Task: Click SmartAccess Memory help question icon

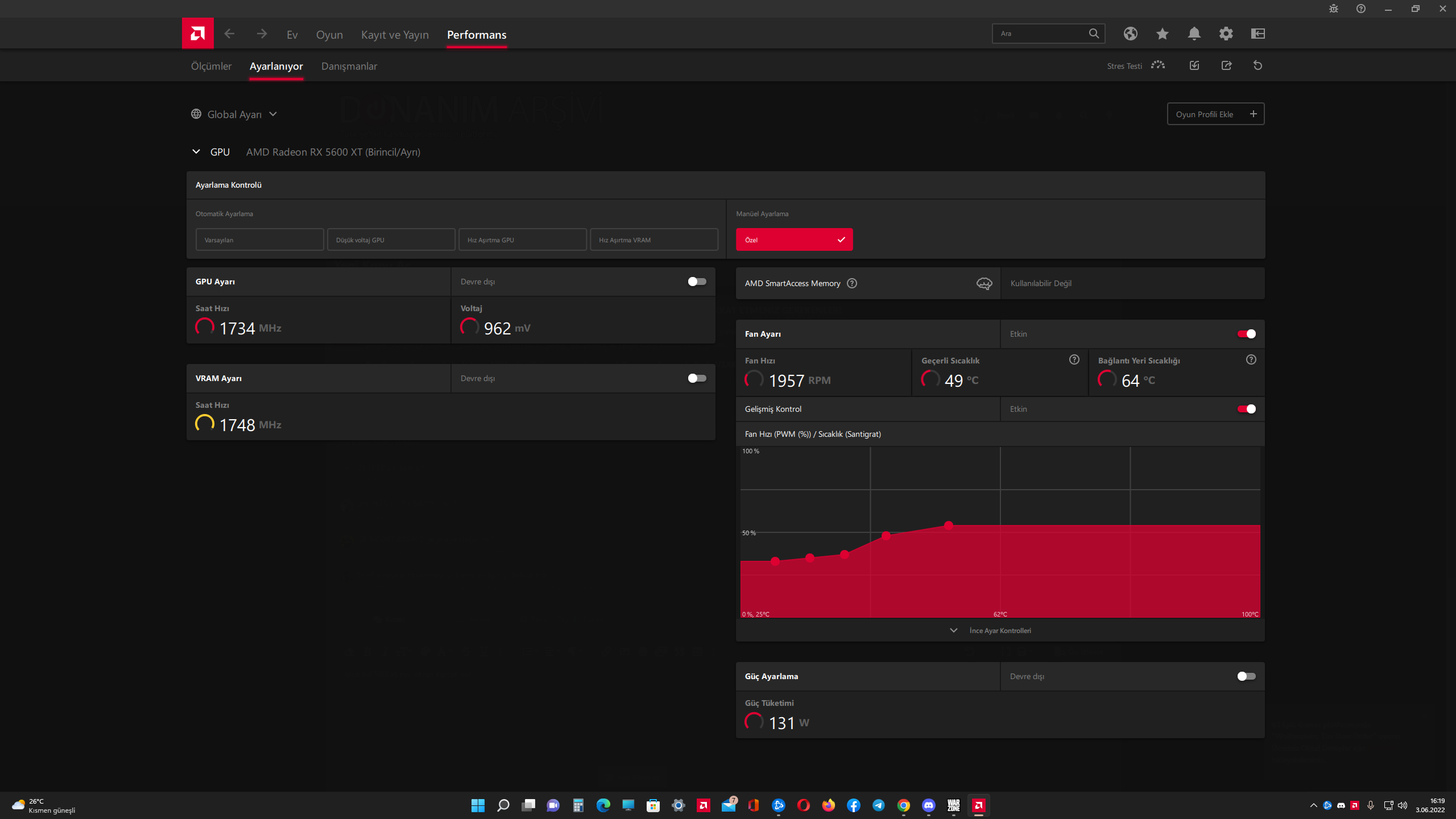Action: pyautogui.click(x=851, y=283)
